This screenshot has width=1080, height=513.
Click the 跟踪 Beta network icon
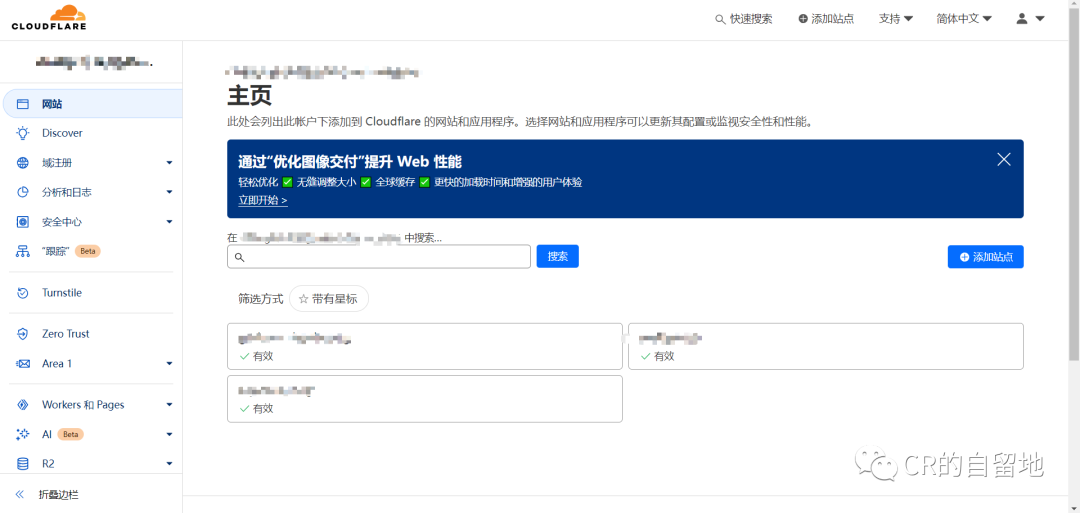point(22,251)
